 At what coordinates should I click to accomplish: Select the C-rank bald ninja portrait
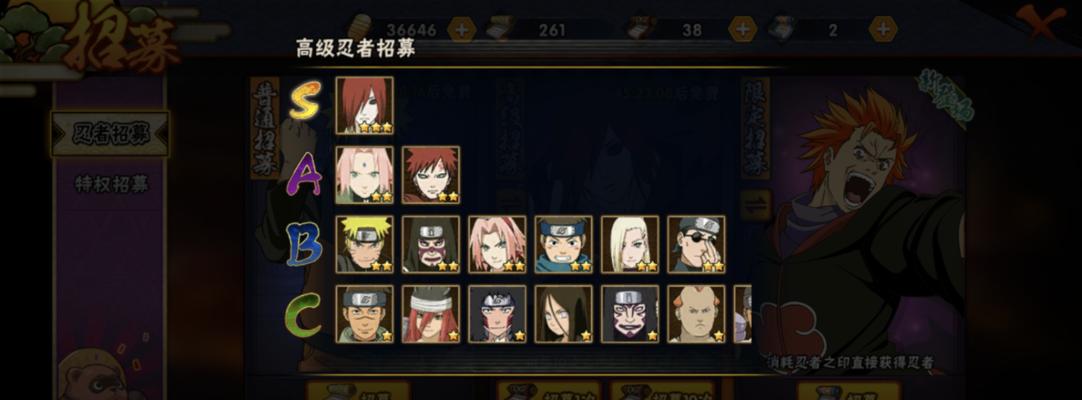[x=696, y=314]
